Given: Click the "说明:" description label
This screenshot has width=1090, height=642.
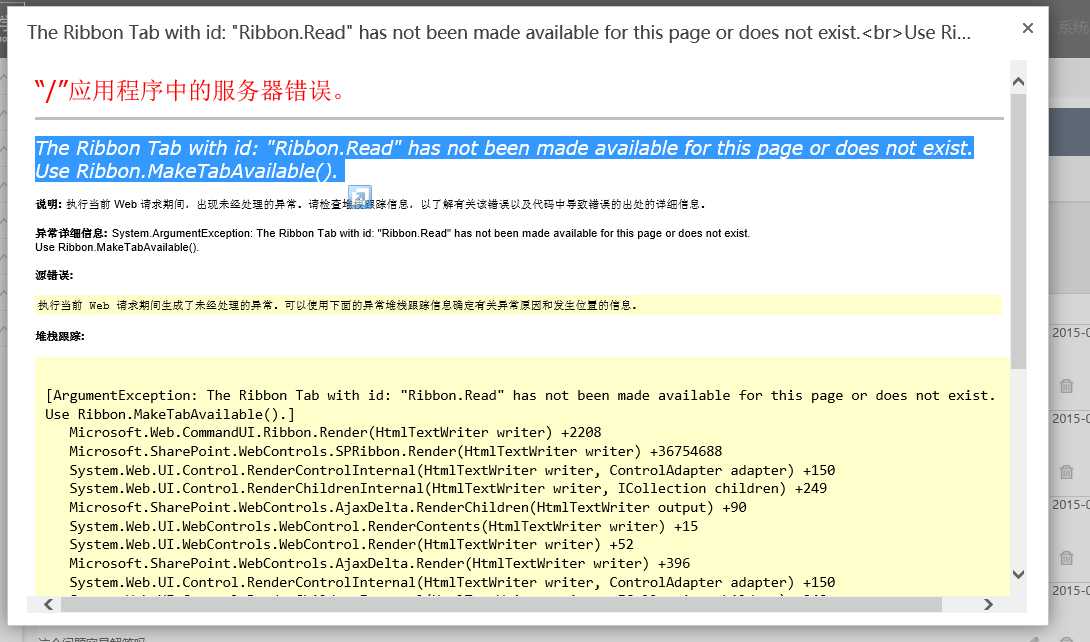Looking at the screenshot, I should (49, 204).
